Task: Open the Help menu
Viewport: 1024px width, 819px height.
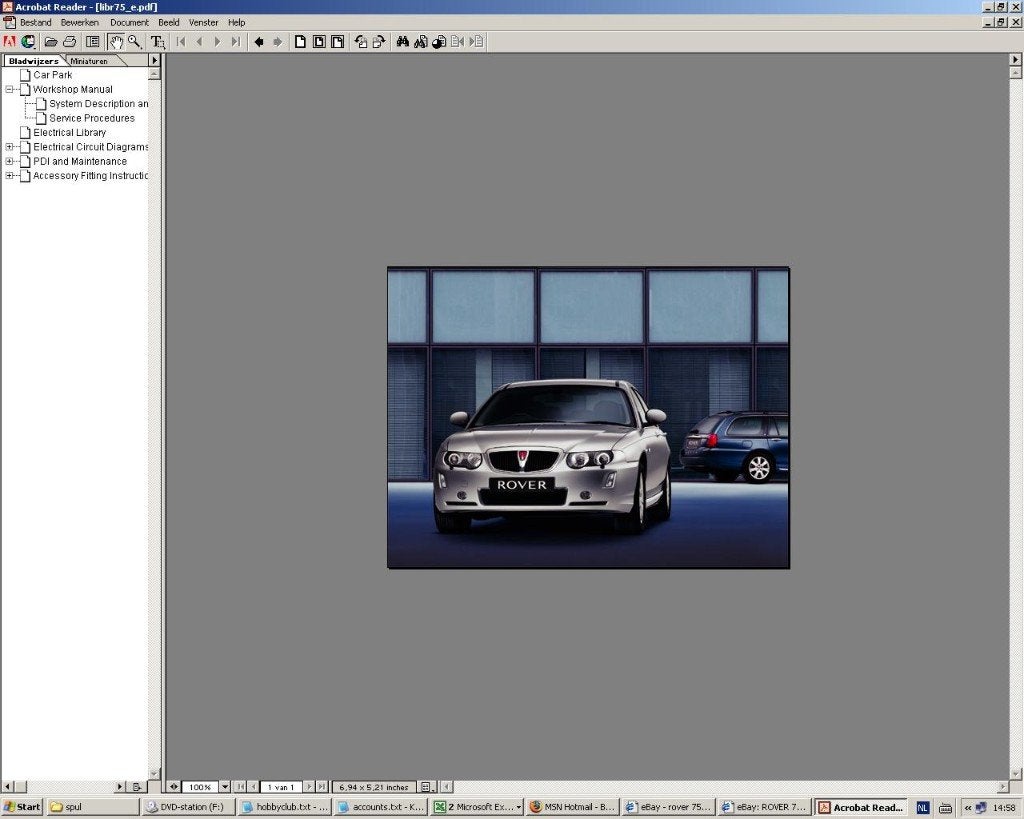Action: point(236,22)
